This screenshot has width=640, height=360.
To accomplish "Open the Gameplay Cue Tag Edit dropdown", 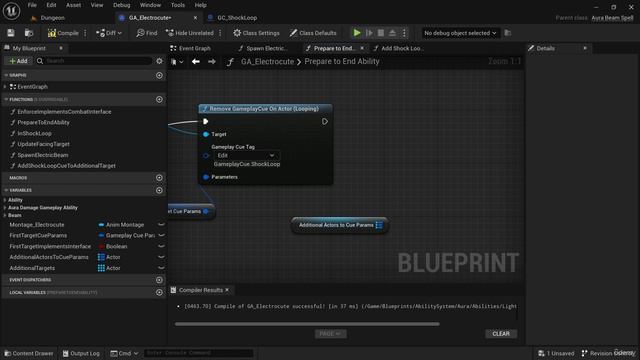I will click(246, 156).
